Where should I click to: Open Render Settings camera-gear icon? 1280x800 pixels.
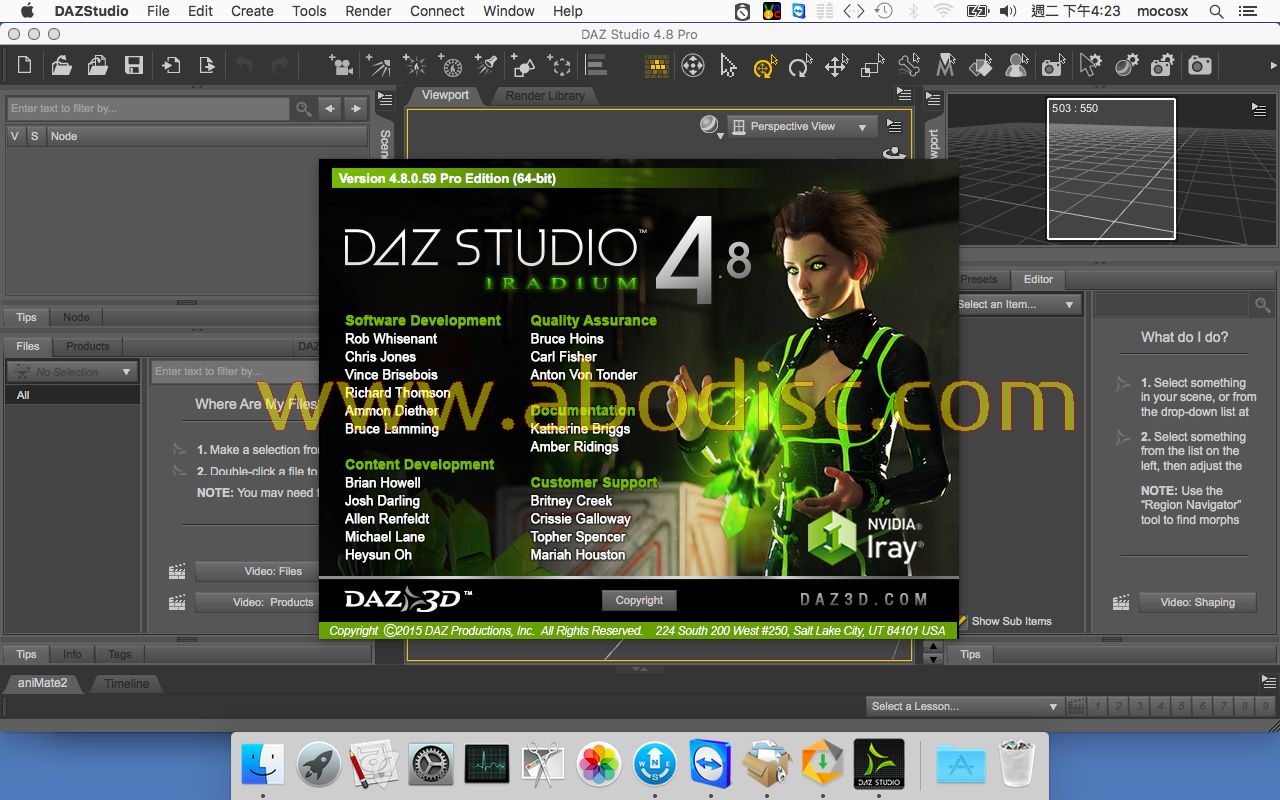coord(1162,66)
